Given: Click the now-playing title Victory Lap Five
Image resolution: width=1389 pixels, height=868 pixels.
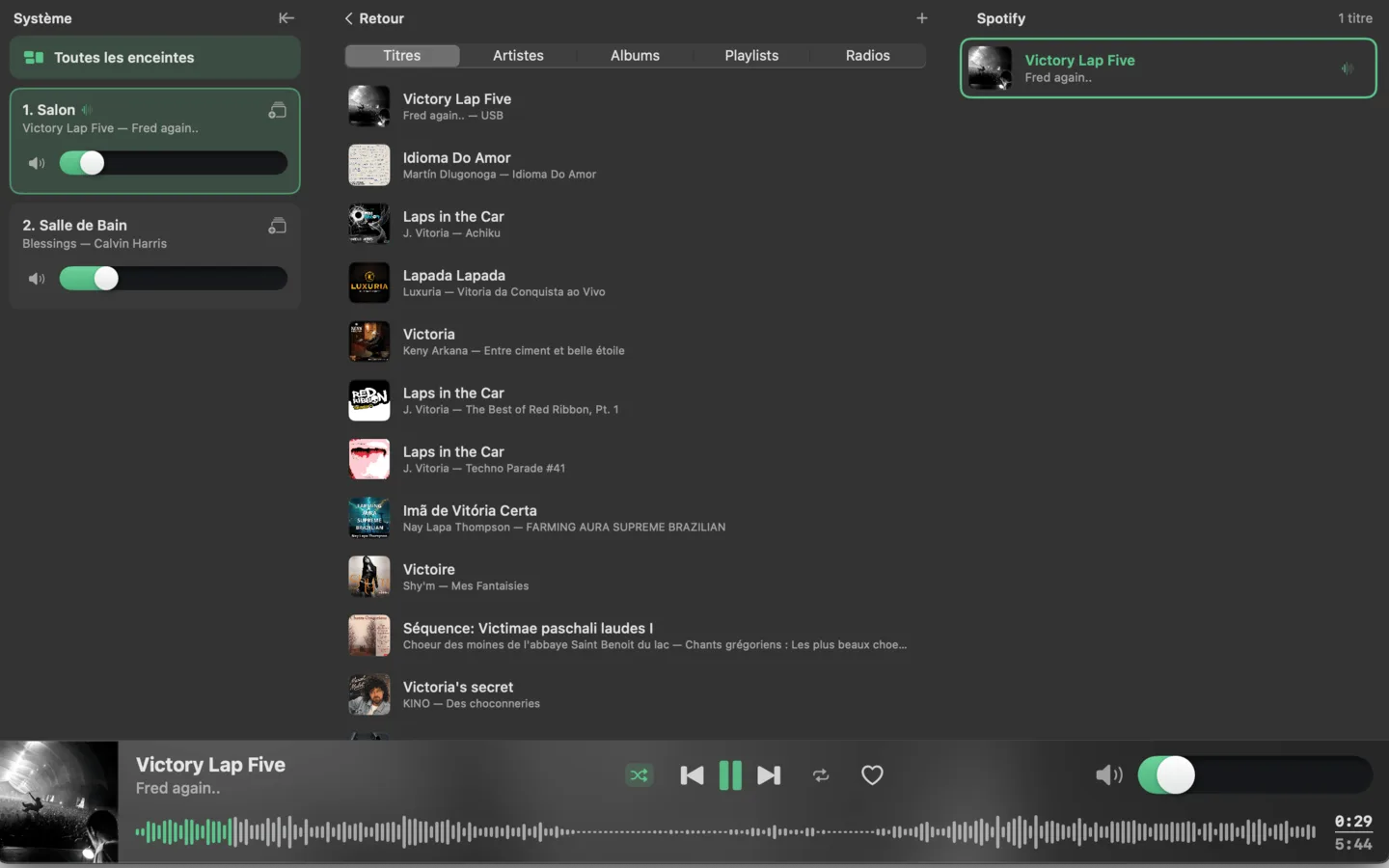Looking at the screenshot, I should (210, 765).
